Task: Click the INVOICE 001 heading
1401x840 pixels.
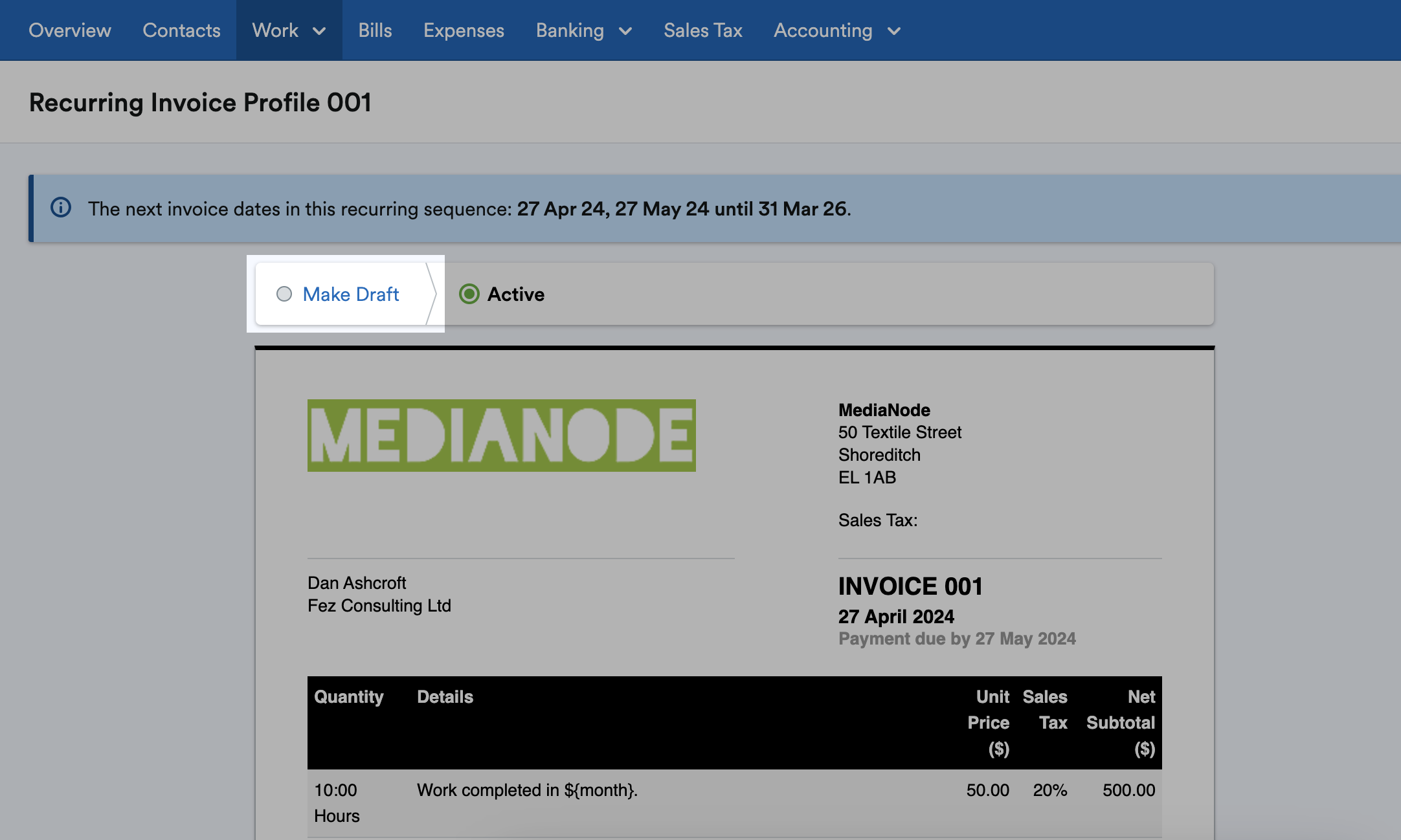Action: [910, 586]
